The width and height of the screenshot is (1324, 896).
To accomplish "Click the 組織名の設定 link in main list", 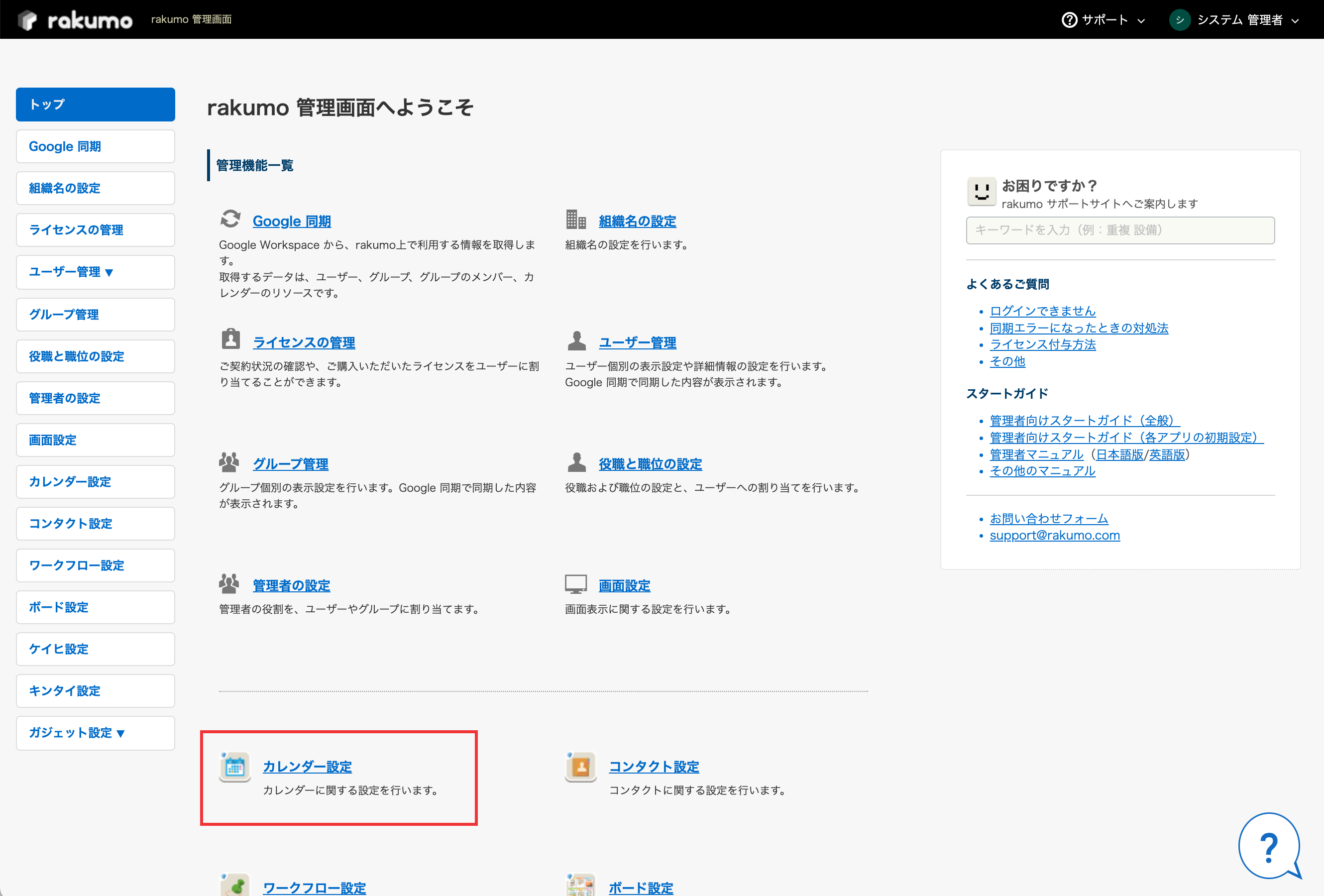I will coord(638,221).
